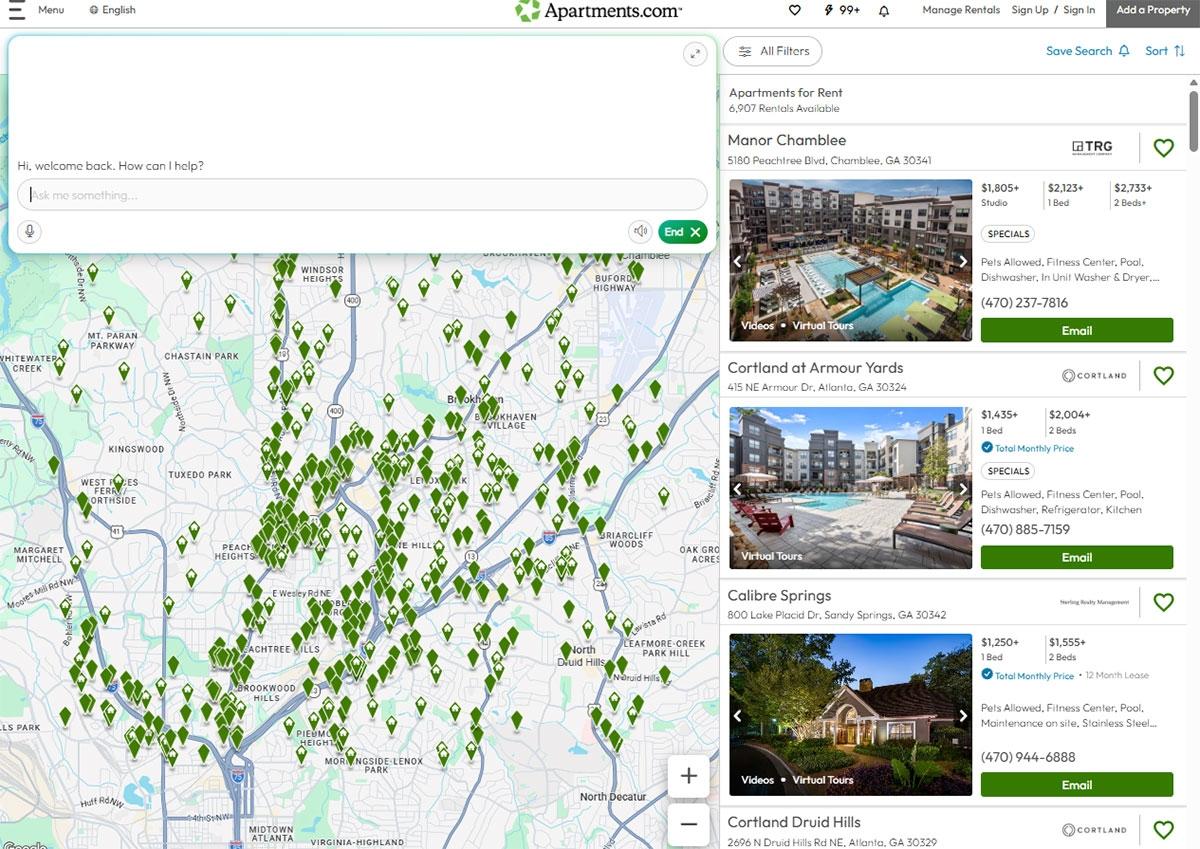The width and height of the screenshot is (1200, 849).
Task: Show previous Calibre Springs photo
Action: point(739,716)
